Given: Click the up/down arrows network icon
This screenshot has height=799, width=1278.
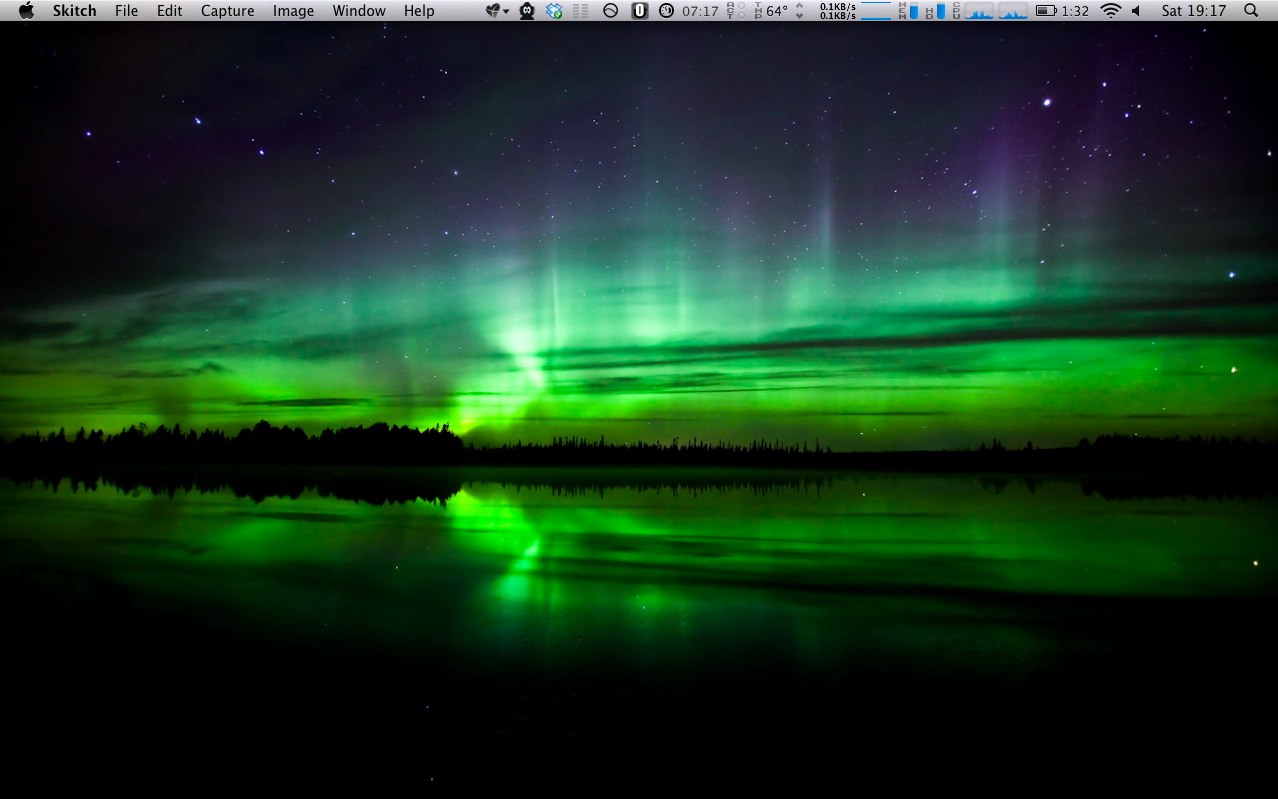Looking at the screenshot, I should coord(799,11).
